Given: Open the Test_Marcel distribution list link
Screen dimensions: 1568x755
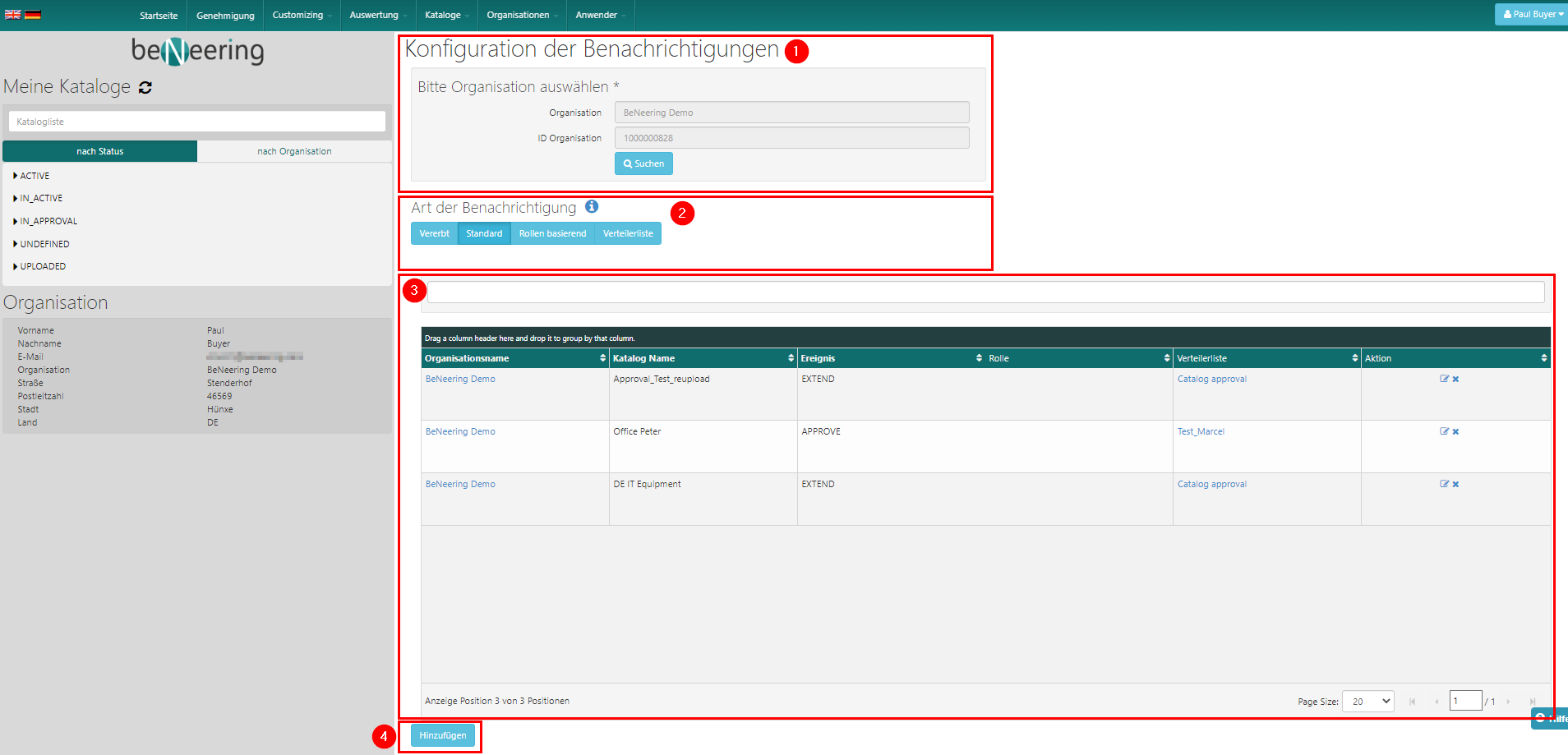Looking at the screenshot, I should pyautogui.click(x=1201, y=431).
